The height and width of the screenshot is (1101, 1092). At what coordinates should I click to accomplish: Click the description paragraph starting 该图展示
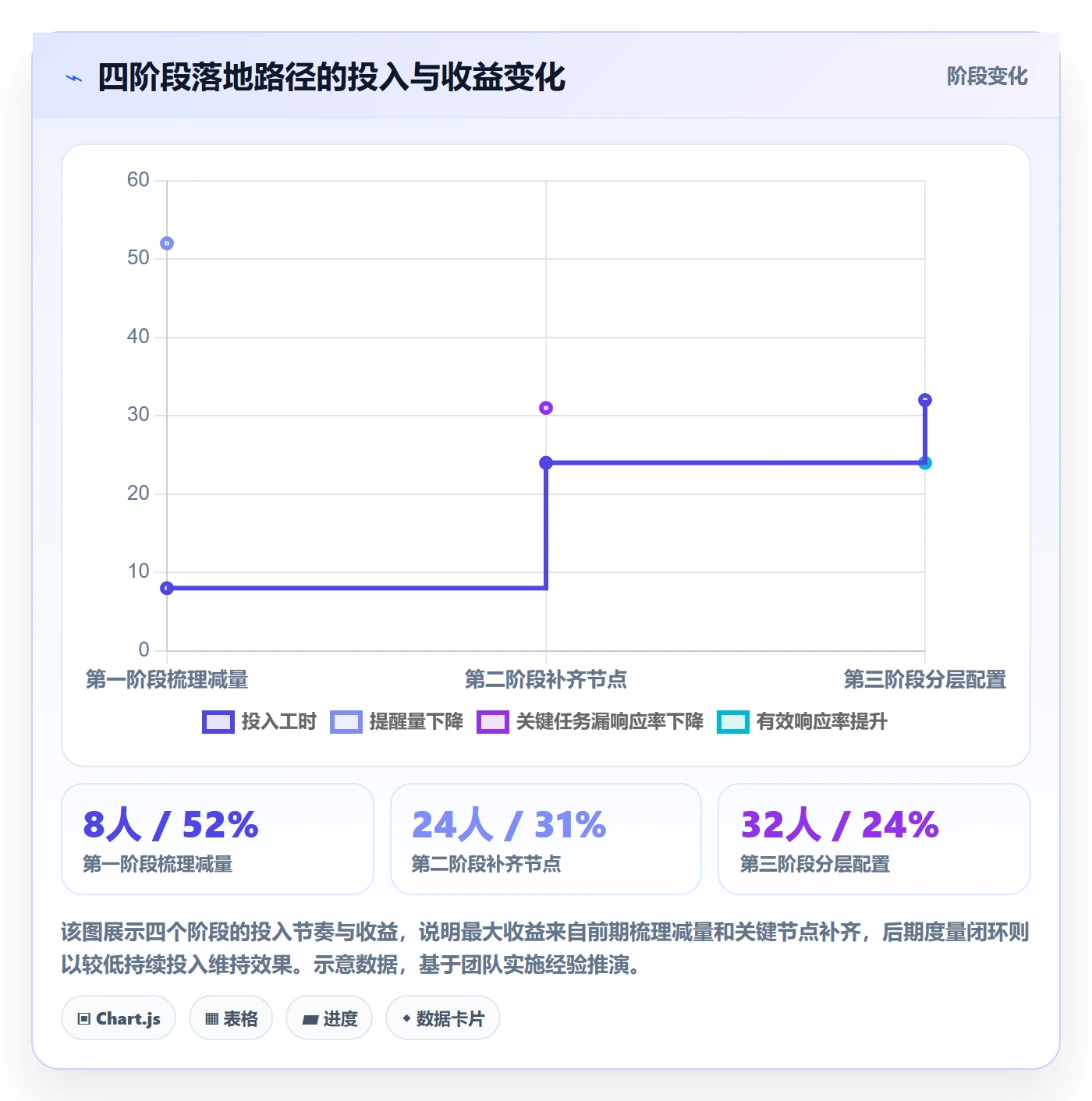[x=545, y=948]
